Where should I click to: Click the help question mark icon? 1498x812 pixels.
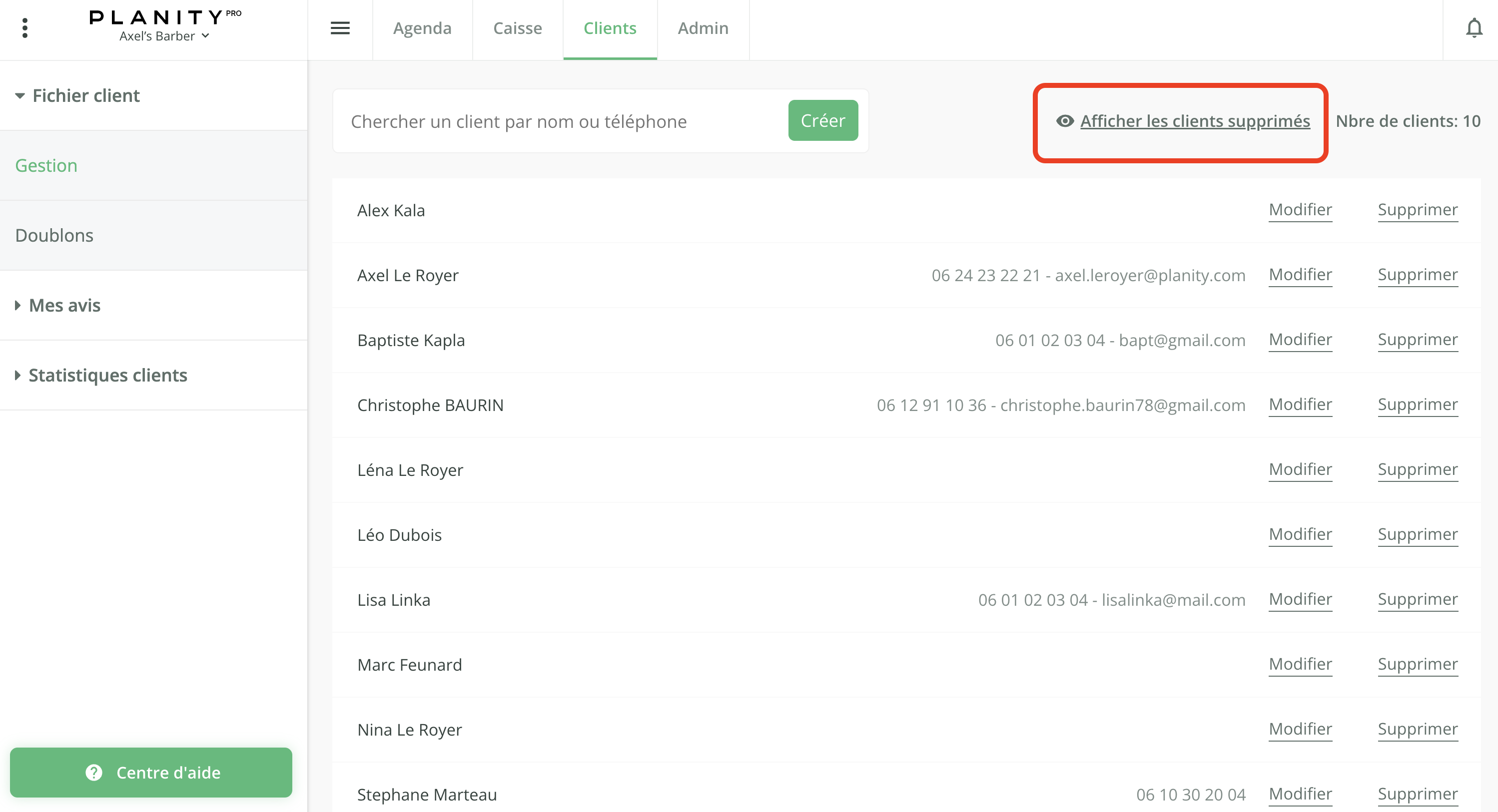(x=93, y=773)
